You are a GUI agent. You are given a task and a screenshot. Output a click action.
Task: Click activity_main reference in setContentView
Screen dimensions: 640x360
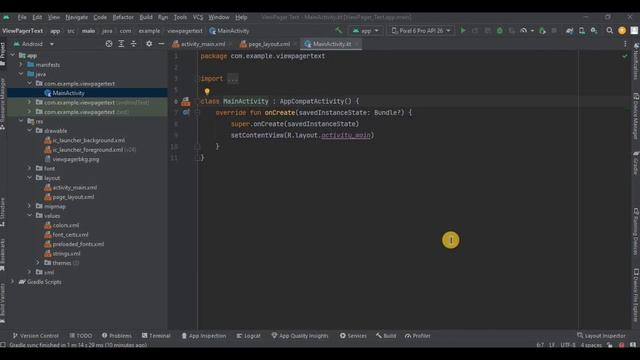[346, 135]
